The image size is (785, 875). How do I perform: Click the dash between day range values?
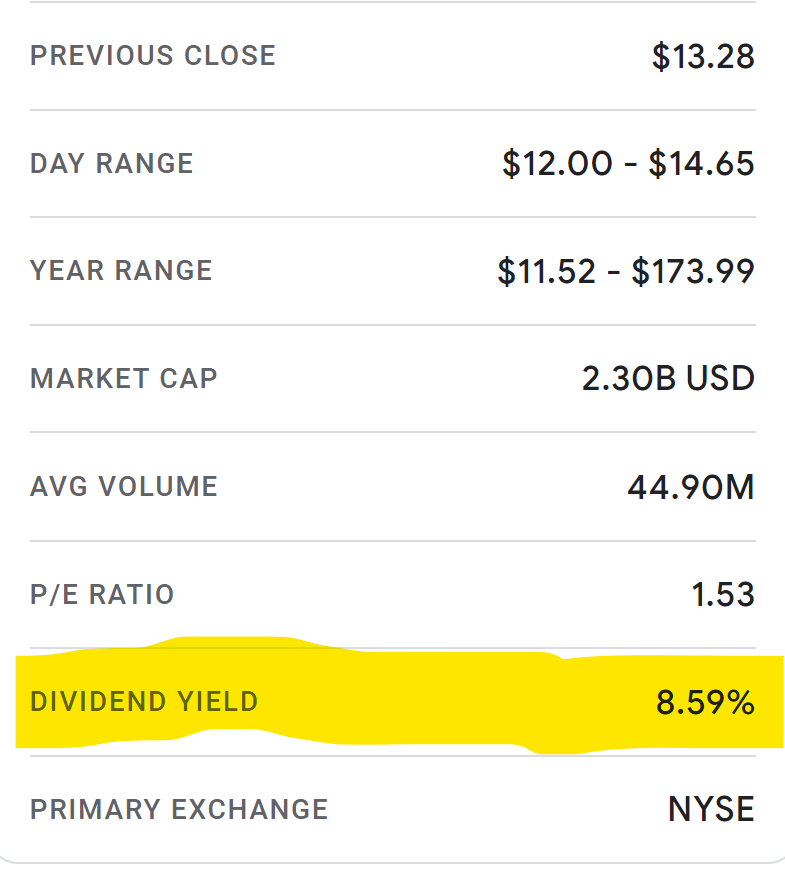pyautogui.click(x=630, y=165)
